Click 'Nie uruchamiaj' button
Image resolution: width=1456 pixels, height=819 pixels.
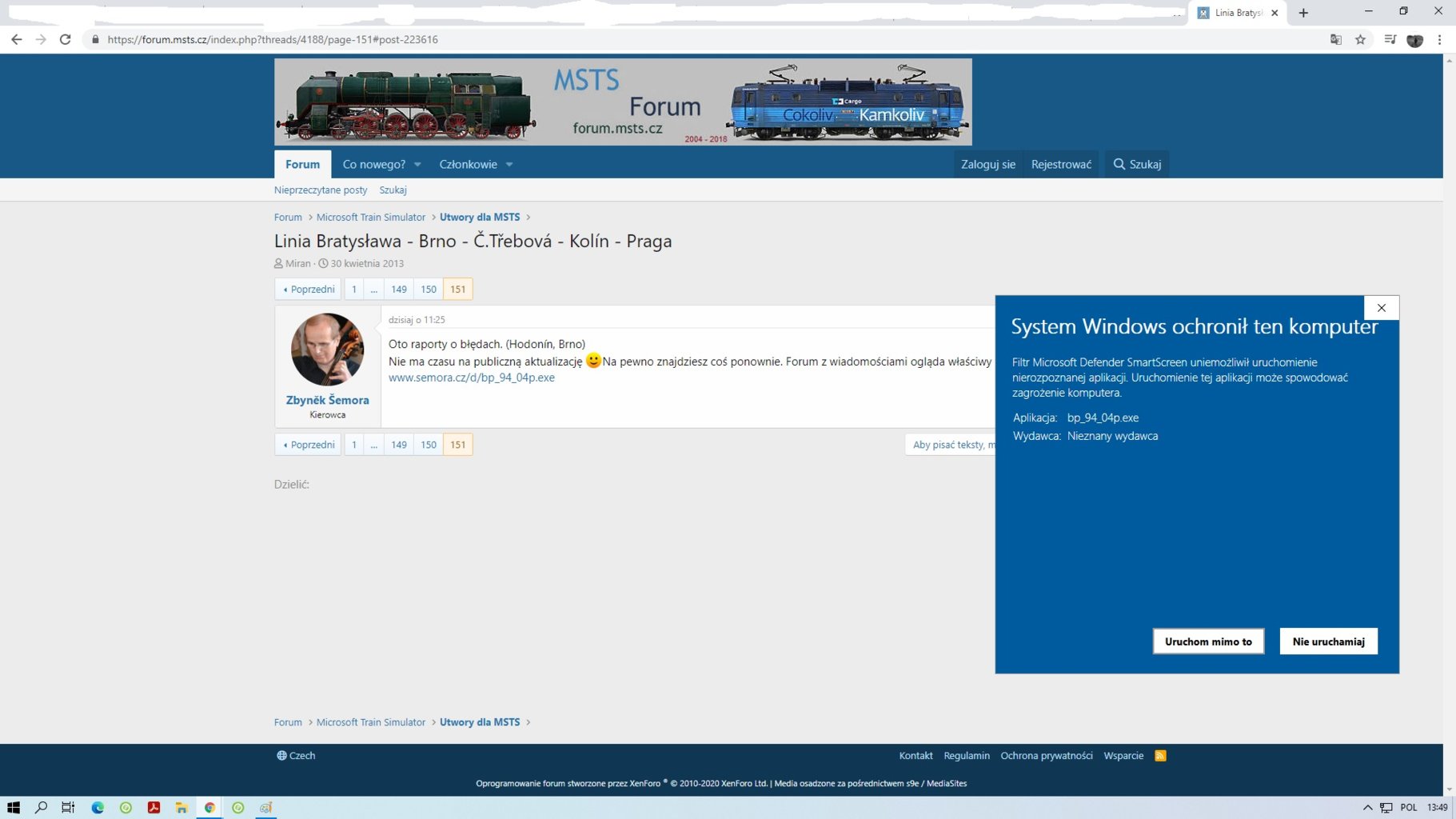(x=1328, y=641)
